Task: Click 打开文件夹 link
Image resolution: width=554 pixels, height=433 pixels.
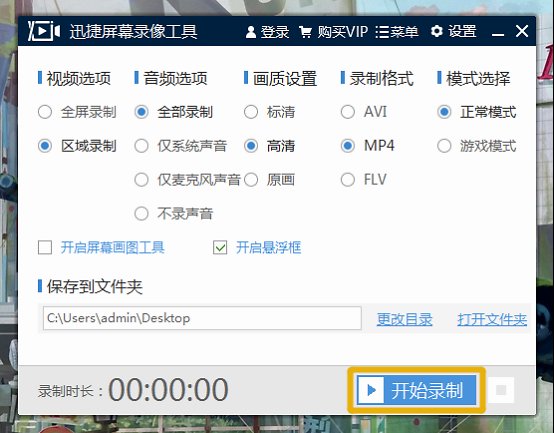Action: pyautogui.click(x=492, y=319)
